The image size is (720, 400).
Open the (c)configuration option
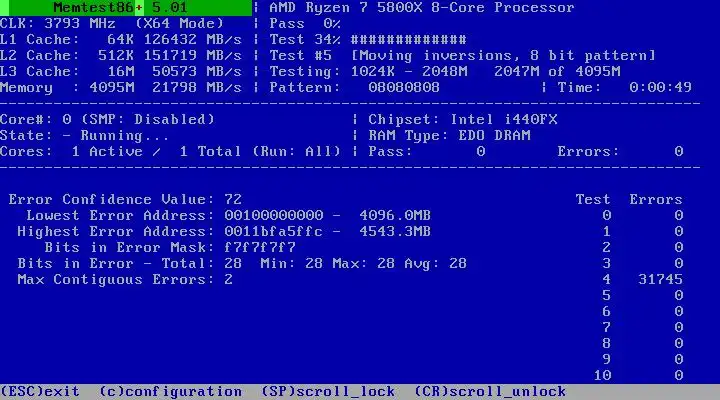click(x=171, y=392)
